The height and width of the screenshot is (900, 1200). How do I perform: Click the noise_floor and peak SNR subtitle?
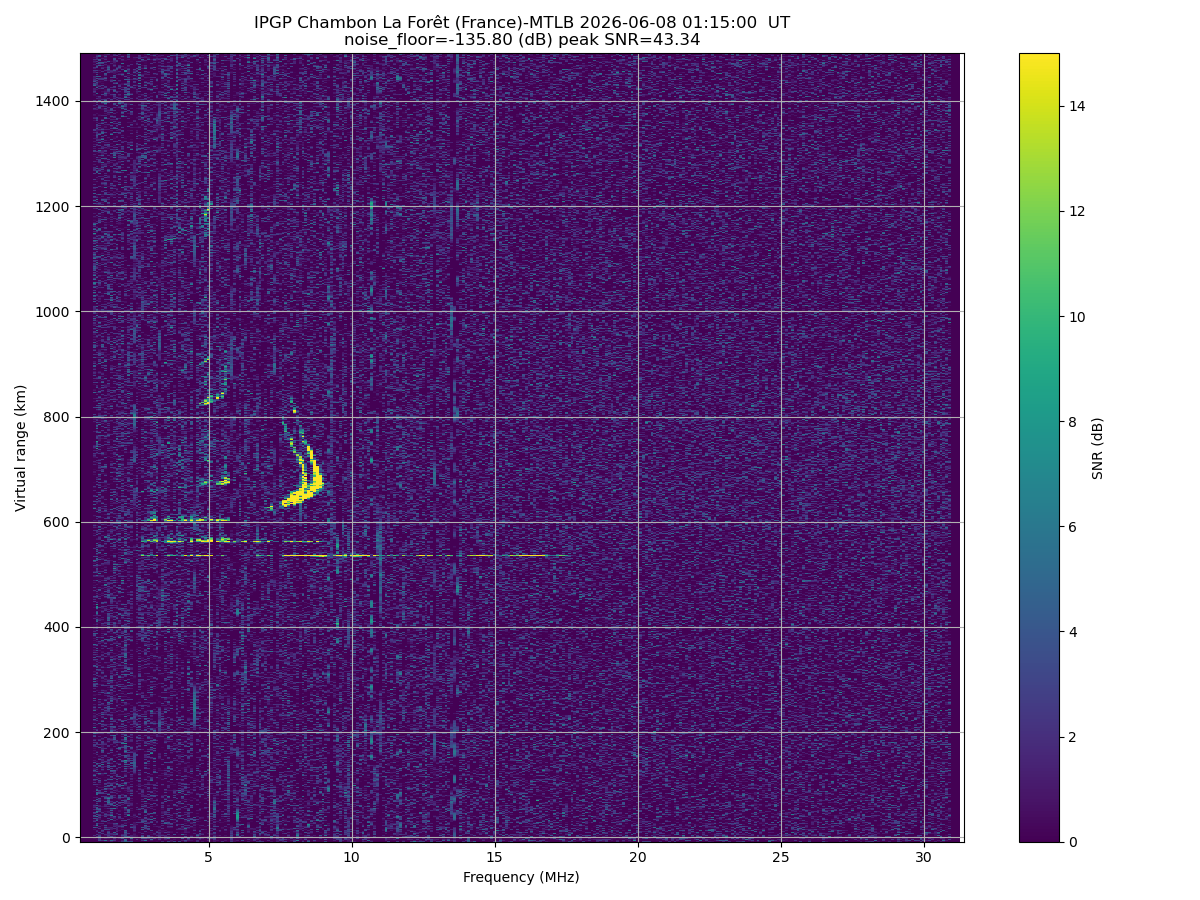click(521, 40)
